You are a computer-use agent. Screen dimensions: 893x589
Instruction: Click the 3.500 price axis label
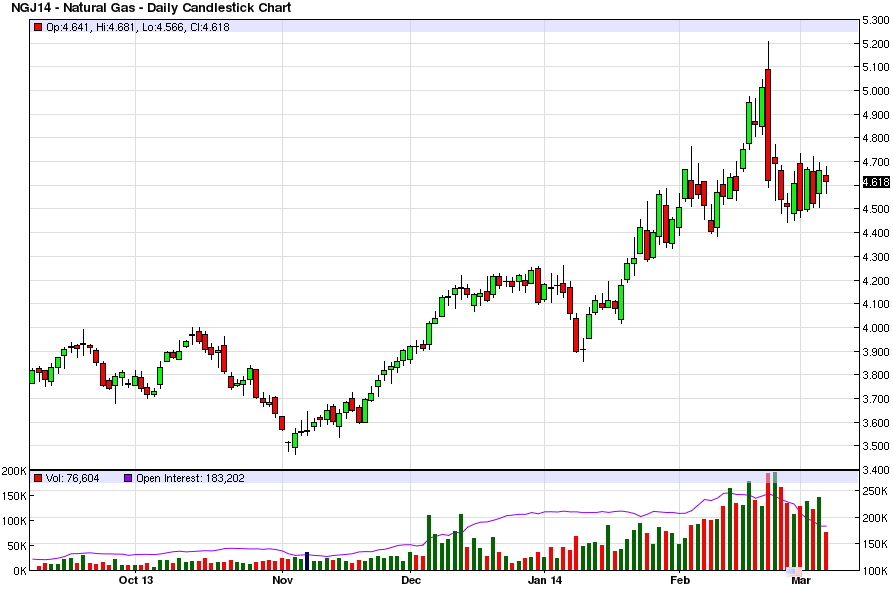876,446
